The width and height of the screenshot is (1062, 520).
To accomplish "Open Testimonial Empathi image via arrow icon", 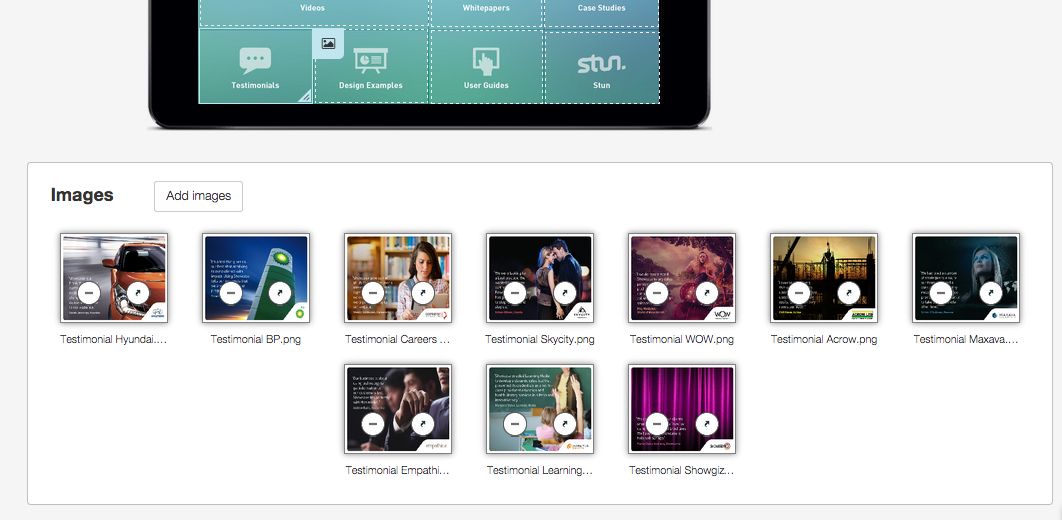I will tap(423, 424).
